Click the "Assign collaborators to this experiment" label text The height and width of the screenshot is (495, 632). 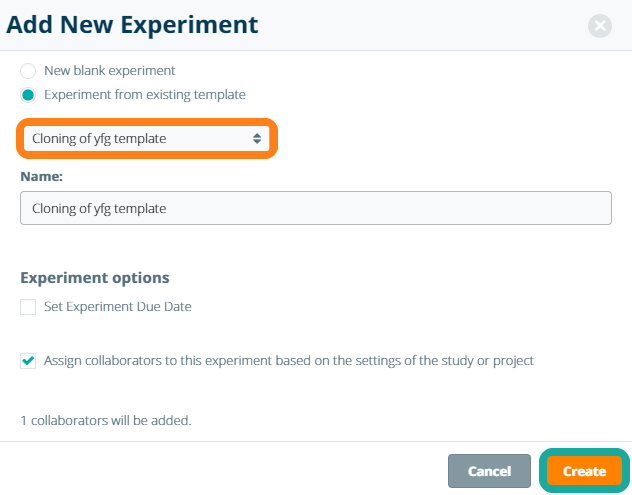289,361
